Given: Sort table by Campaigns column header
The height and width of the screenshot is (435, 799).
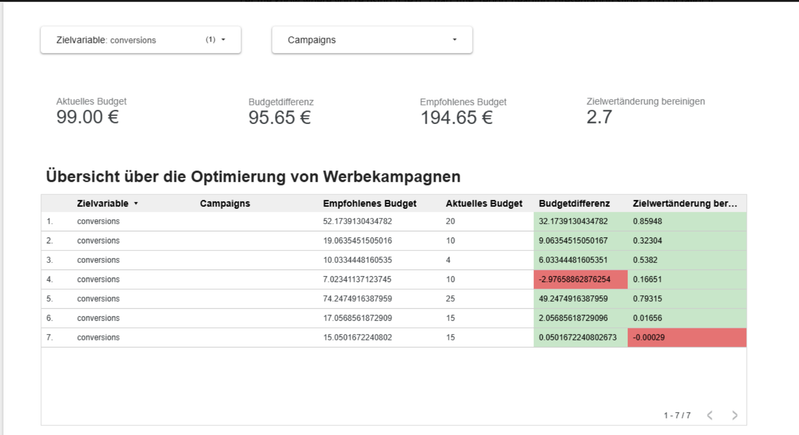Looking at the screenshot, I should [225, 203].
